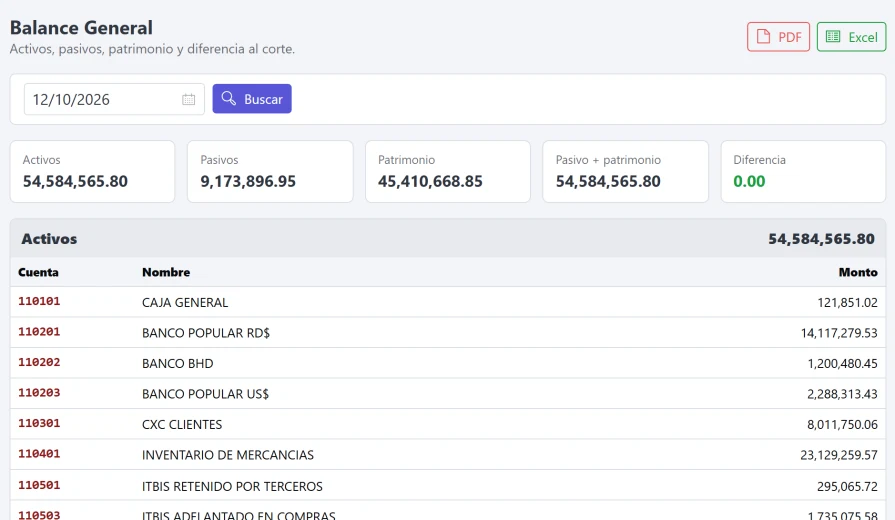Click the Activos section header
Screen dimensions: 895x520
tap(448, 239)
